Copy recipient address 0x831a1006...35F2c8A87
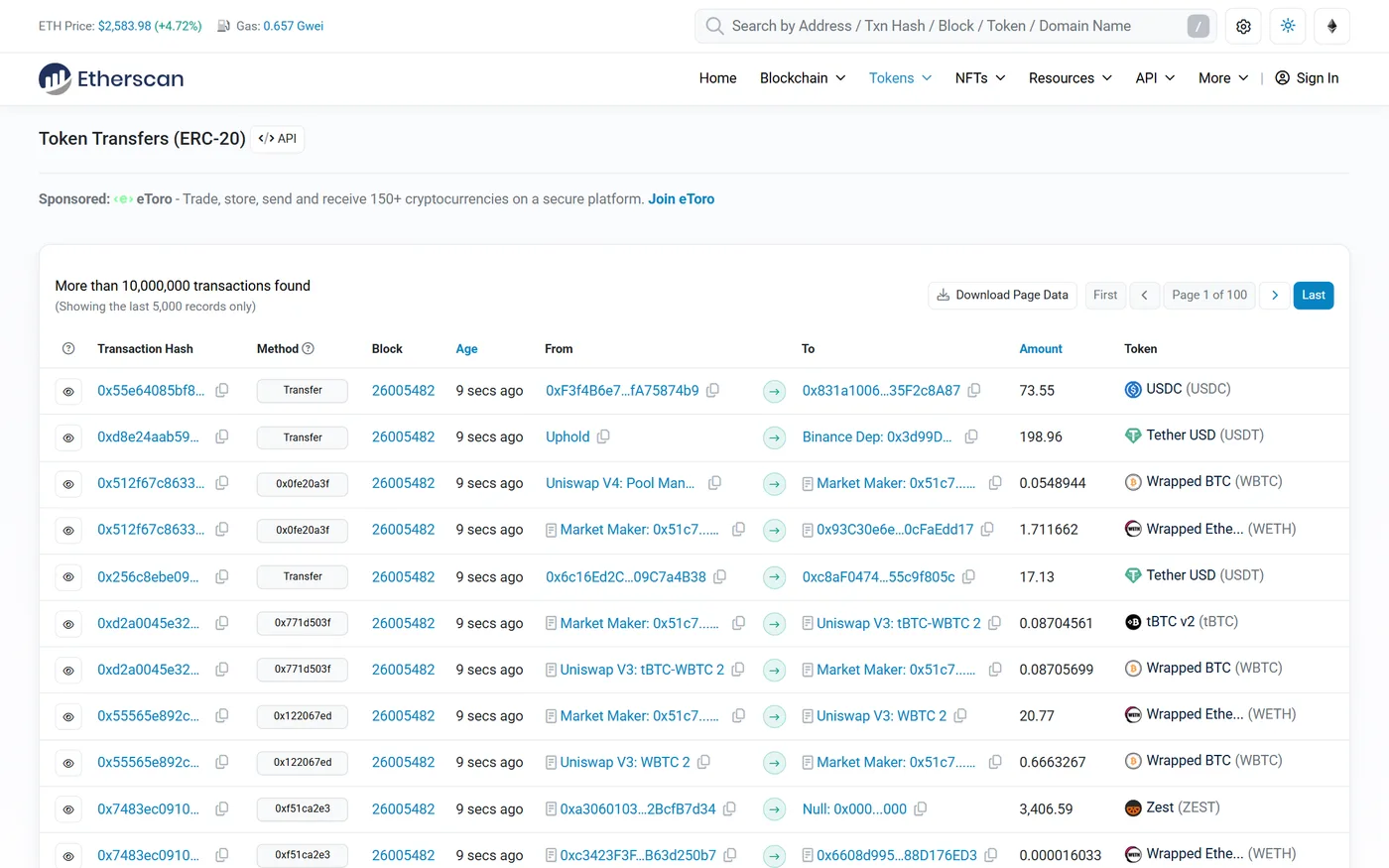 (974, 390)
